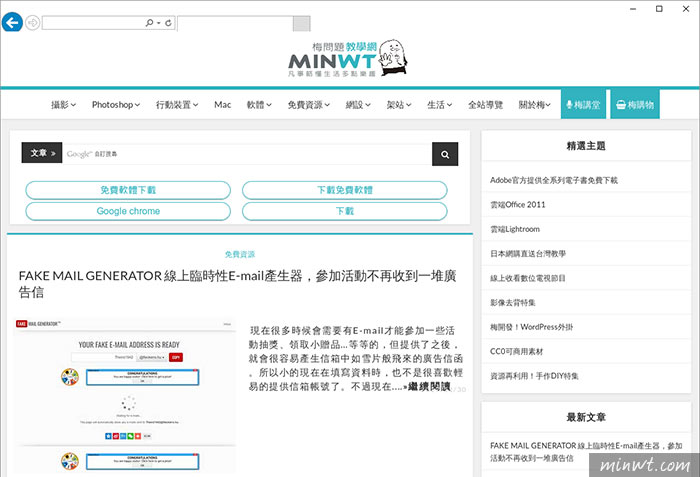
Task: Click the browser back arrow button
Action: click(12, 22)
